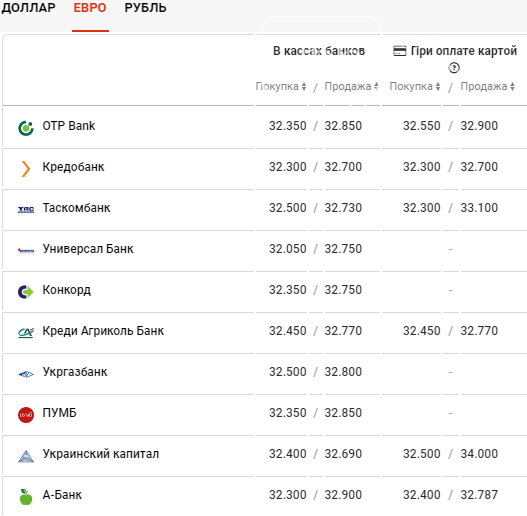Screen dimensions: 527x516
Task: Open the Укргазбанк bank link
Action: click(x=75, y=372)
